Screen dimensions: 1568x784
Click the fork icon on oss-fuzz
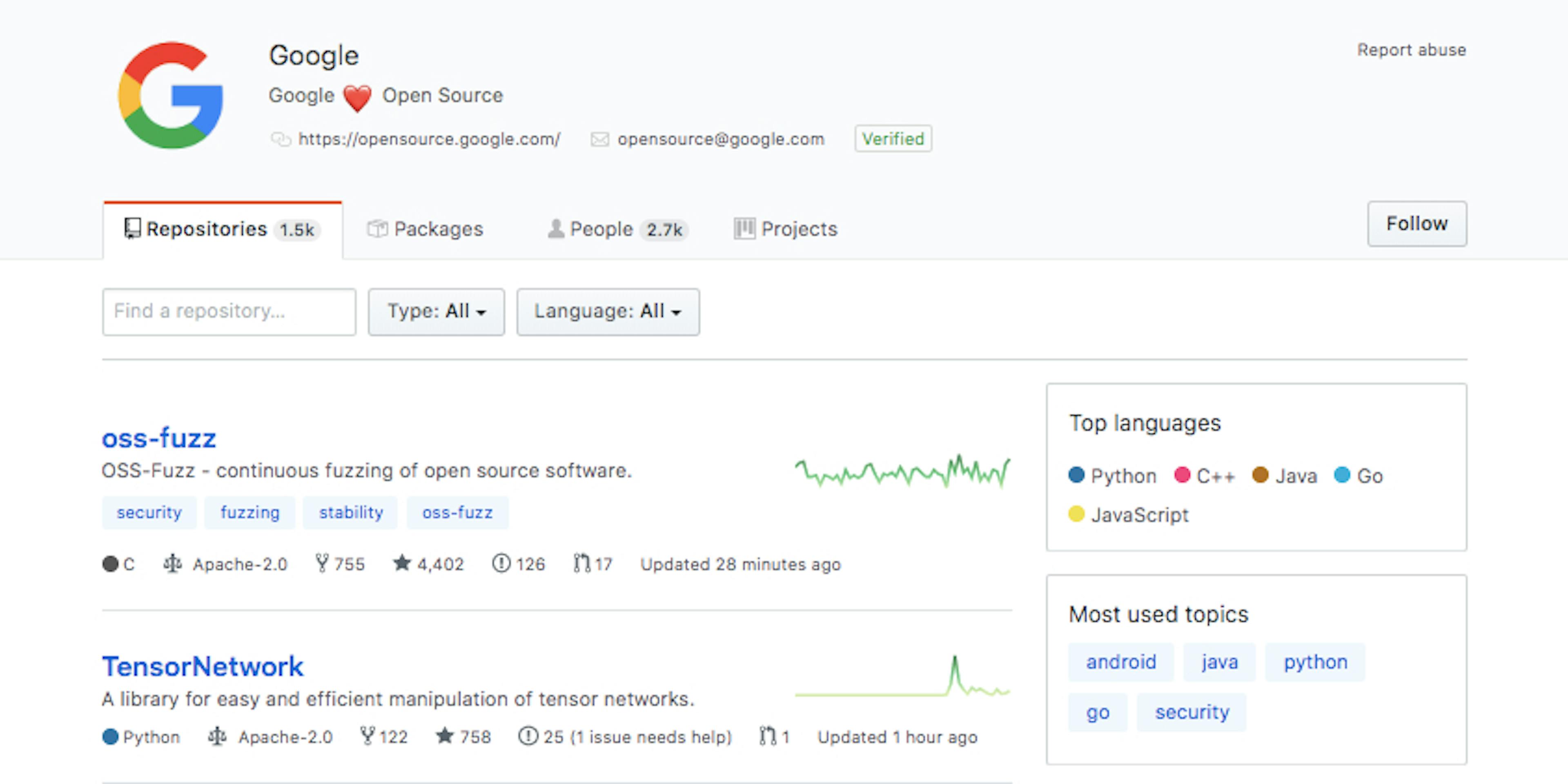coord(323,563)
